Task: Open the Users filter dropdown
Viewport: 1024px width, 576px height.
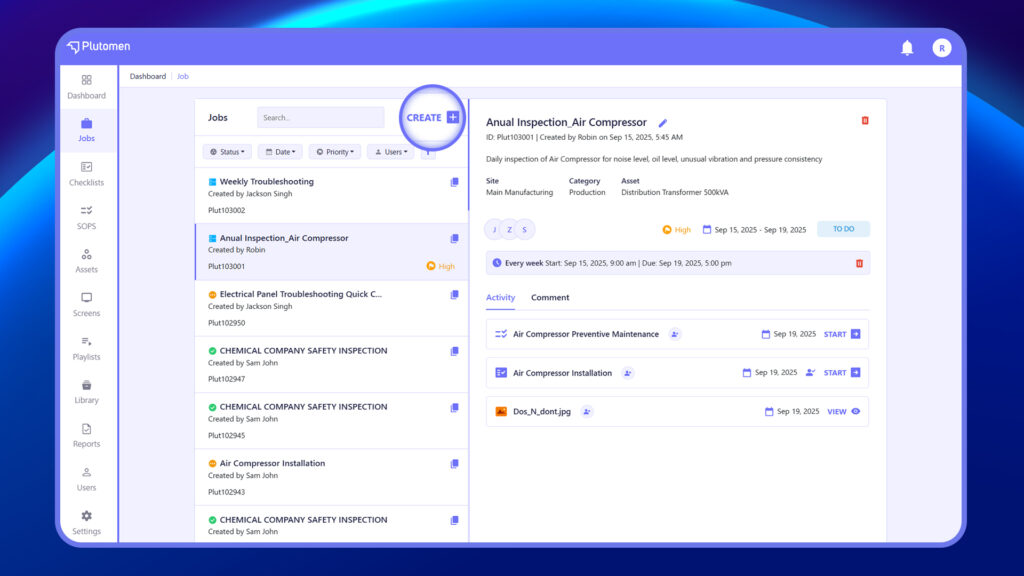Action: pos(391,152)
